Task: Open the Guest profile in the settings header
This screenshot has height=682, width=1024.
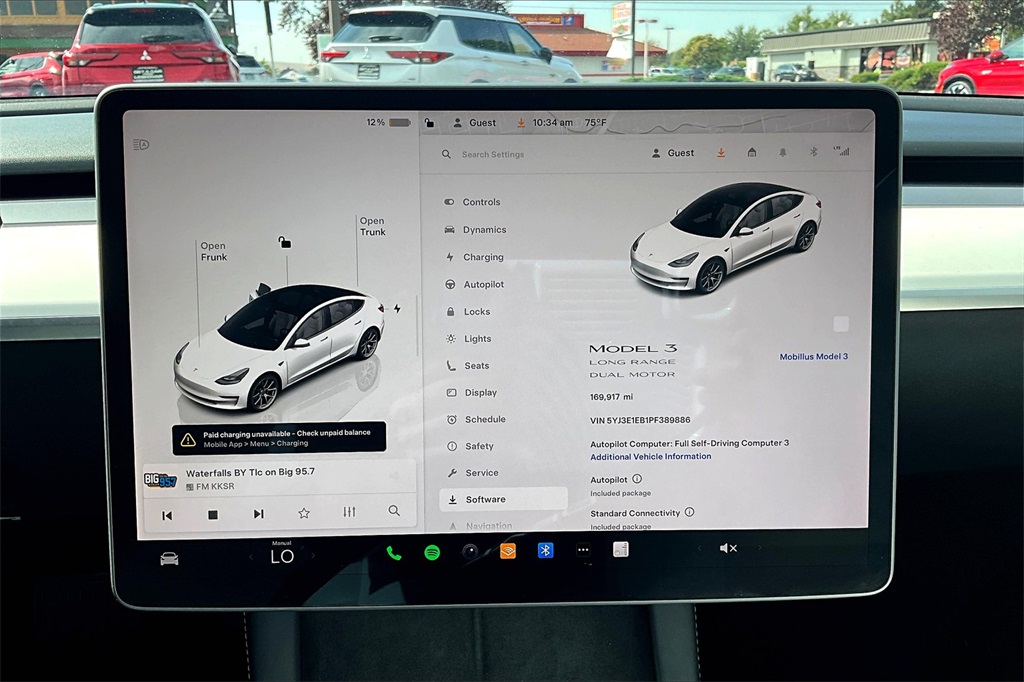Action: pos(673,153)
